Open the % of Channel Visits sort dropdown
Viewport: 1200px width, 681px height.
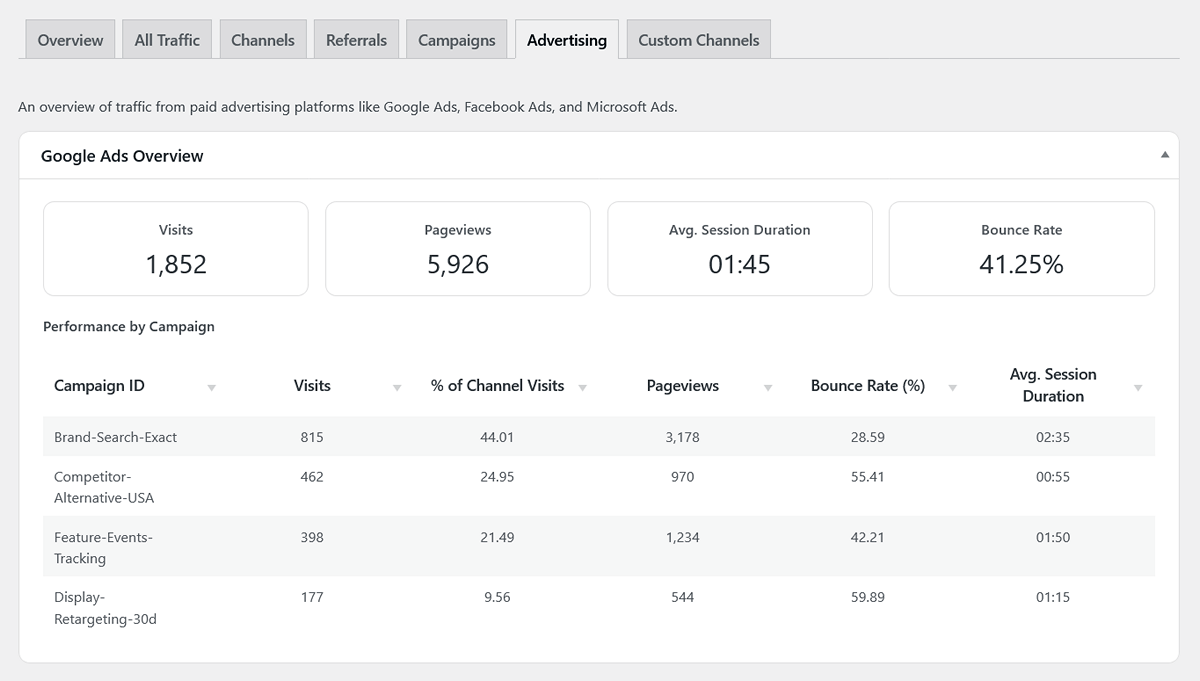(x=583, y=386)
